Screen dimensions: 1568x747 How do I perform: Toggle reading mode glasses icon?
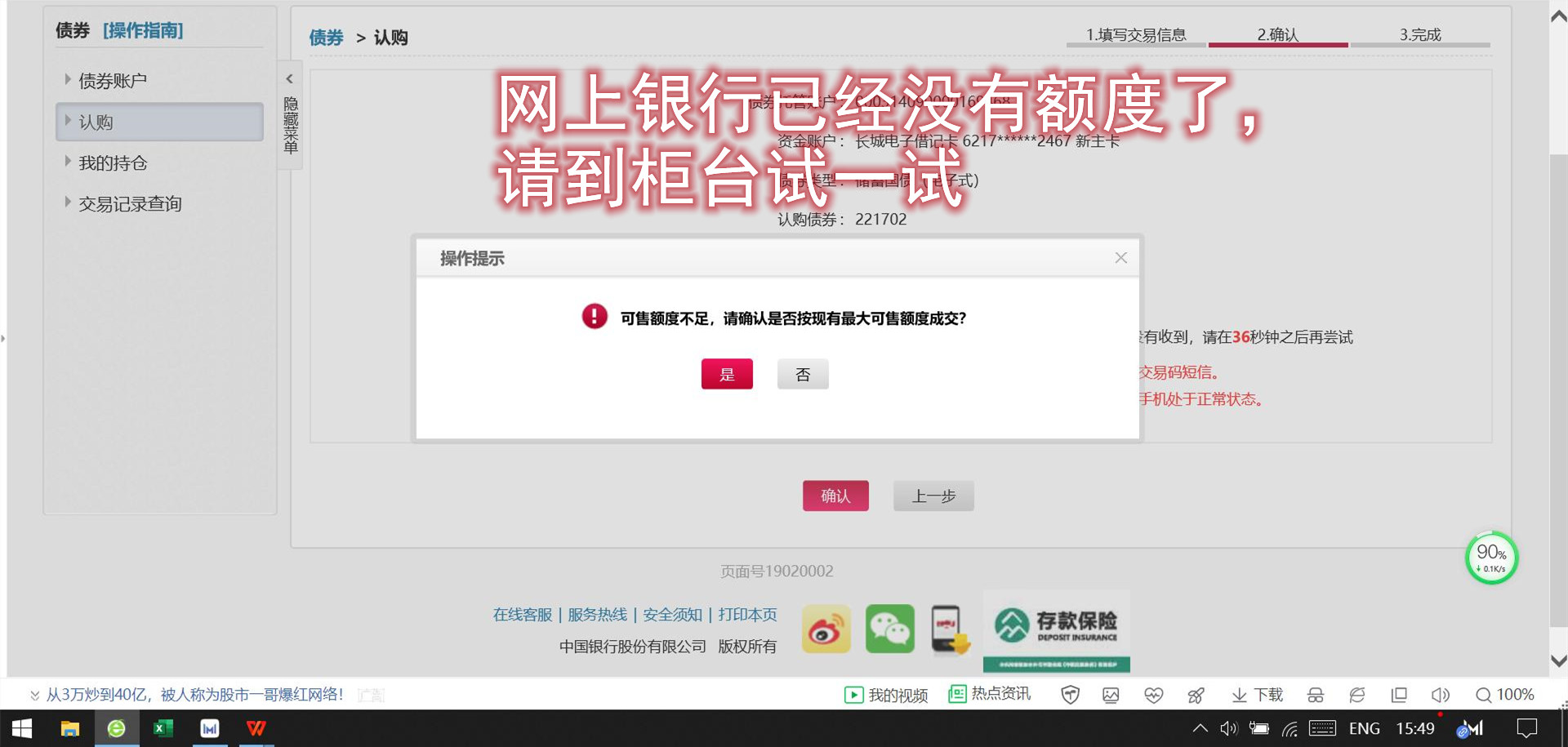(1316, 695)
